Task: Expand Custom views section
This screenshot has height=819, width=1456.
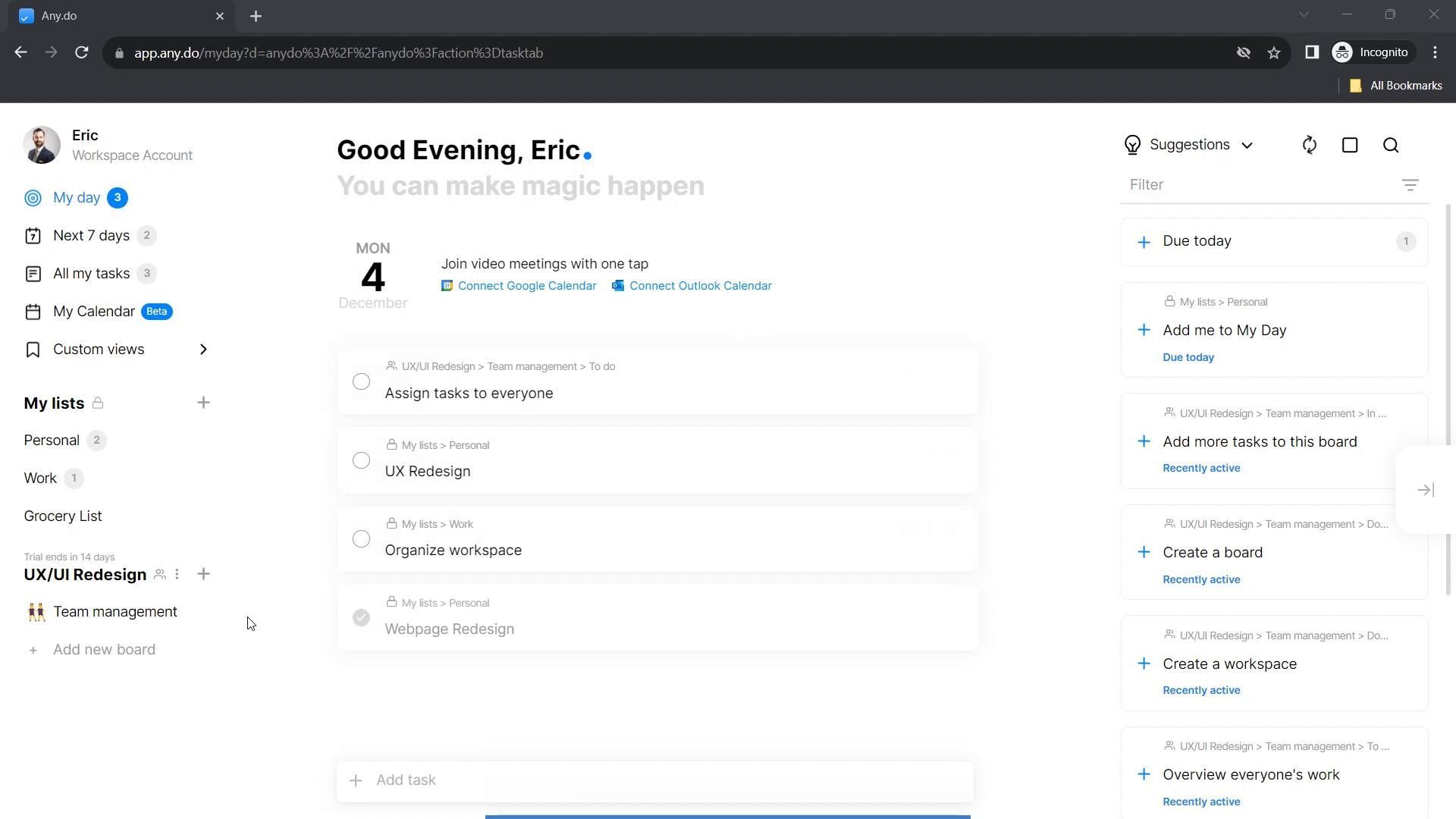Action: (x=202, y=350)
